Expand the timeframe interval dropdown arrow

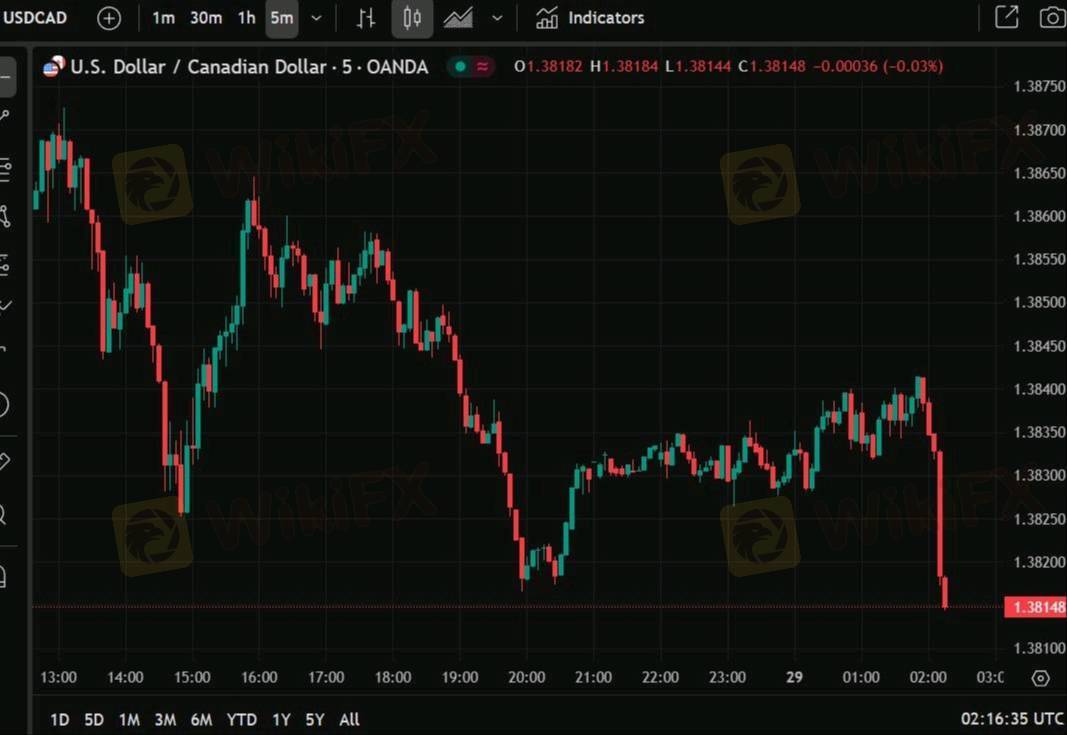316,18
